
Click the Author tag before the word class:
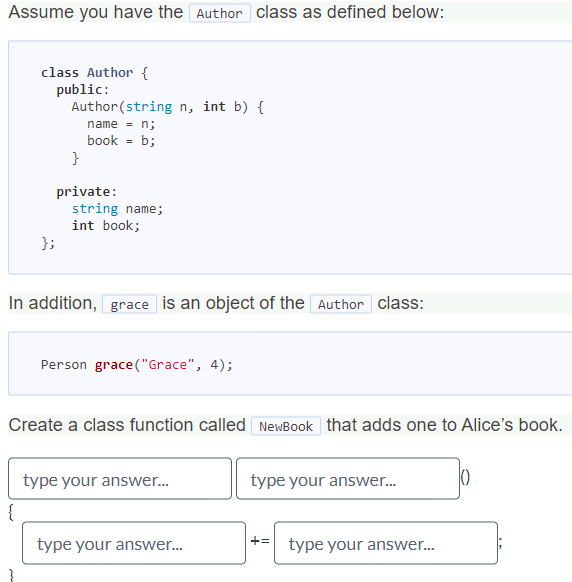[x=341, y=304]
